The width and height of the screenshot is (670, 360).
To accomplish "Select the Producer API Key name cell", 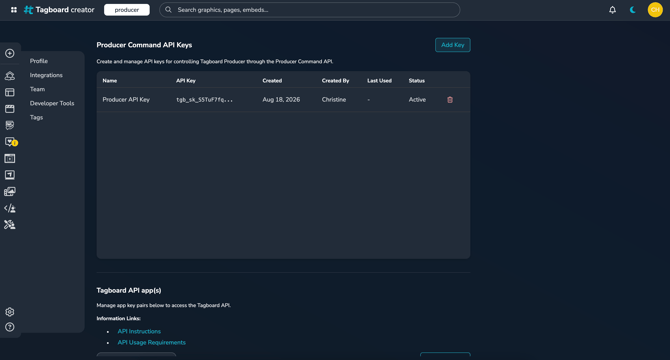I will 126,100.
